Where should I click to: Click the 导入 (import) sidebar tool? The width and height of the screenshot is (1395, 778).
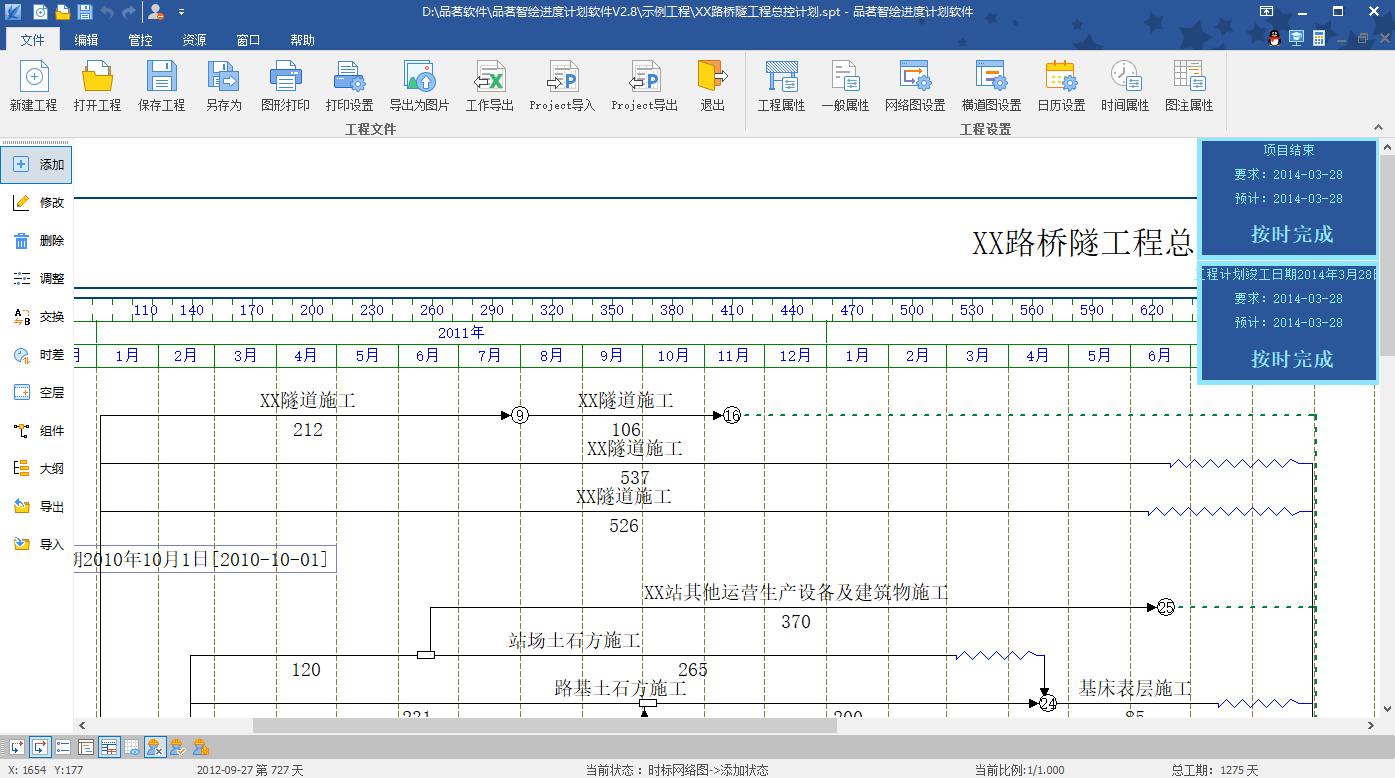coord(37,545)
